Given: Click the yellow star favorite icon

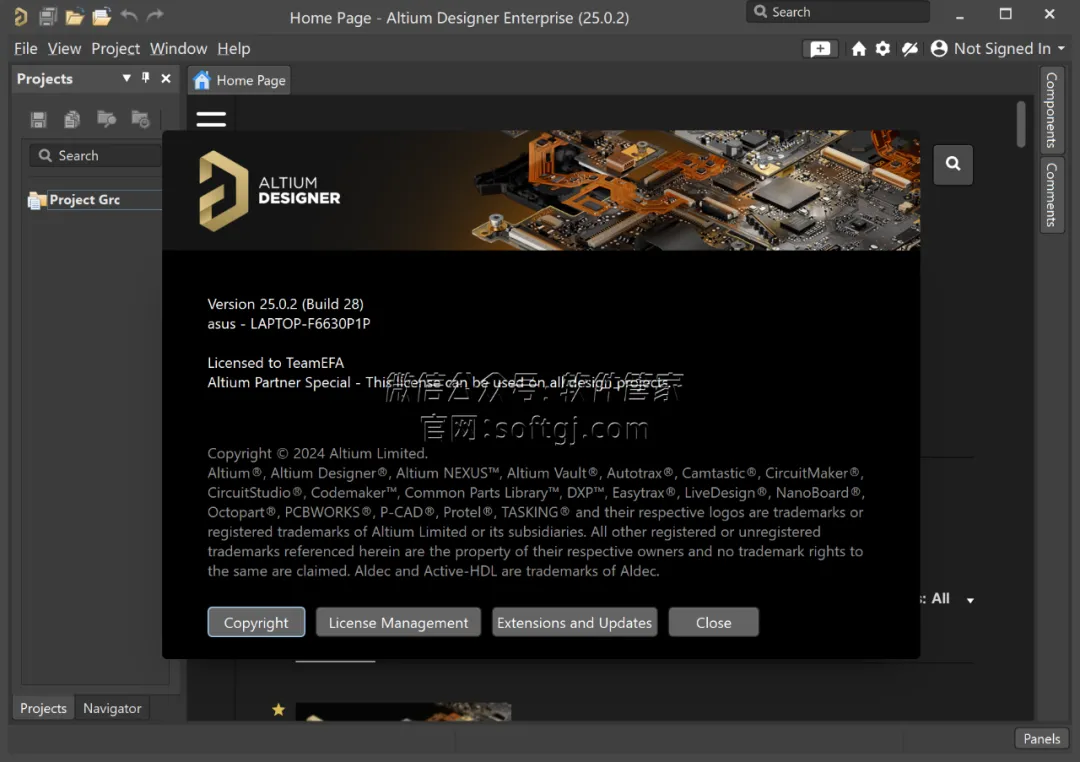Looking at the screenshot, I should [278, 710].
